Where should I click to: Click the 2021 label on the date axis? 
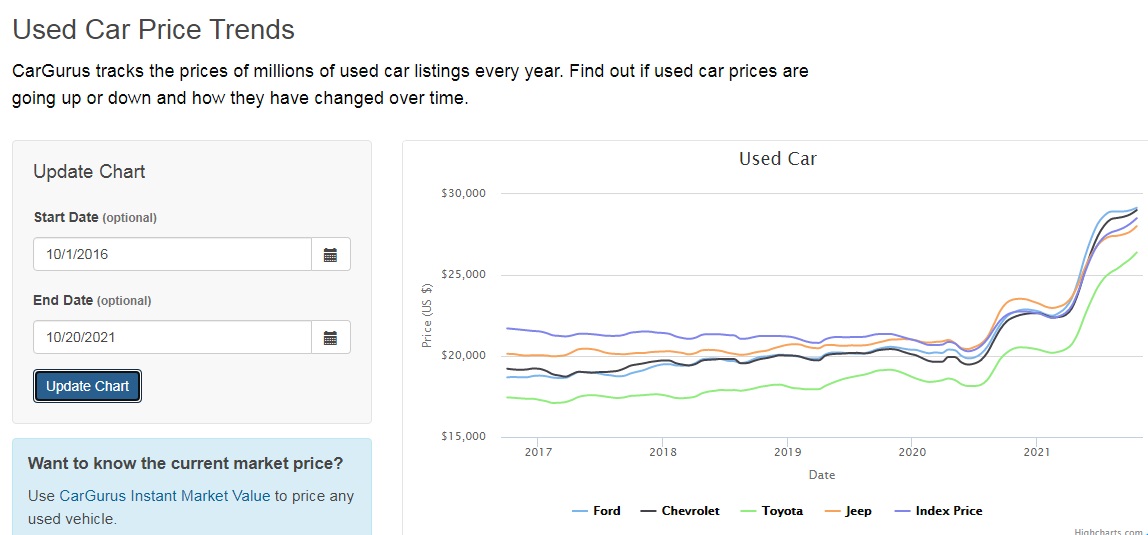point(1036,453)
